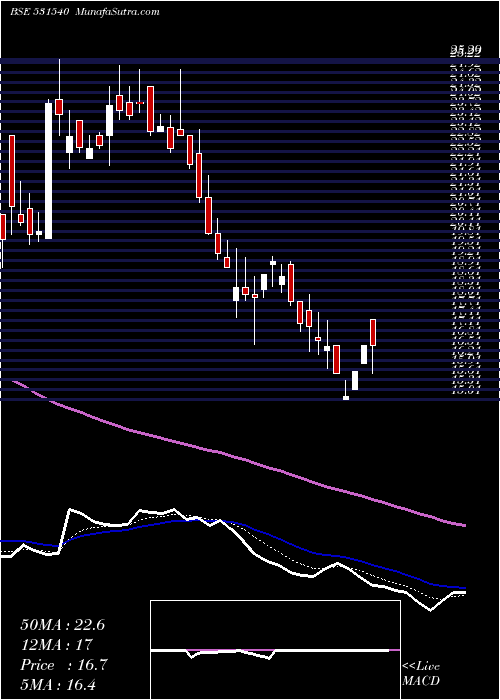Click the tall white candlestick near chart left
The height and width of the screenshot is (700, 500).
pyautogui.click(x=48, y=171)
